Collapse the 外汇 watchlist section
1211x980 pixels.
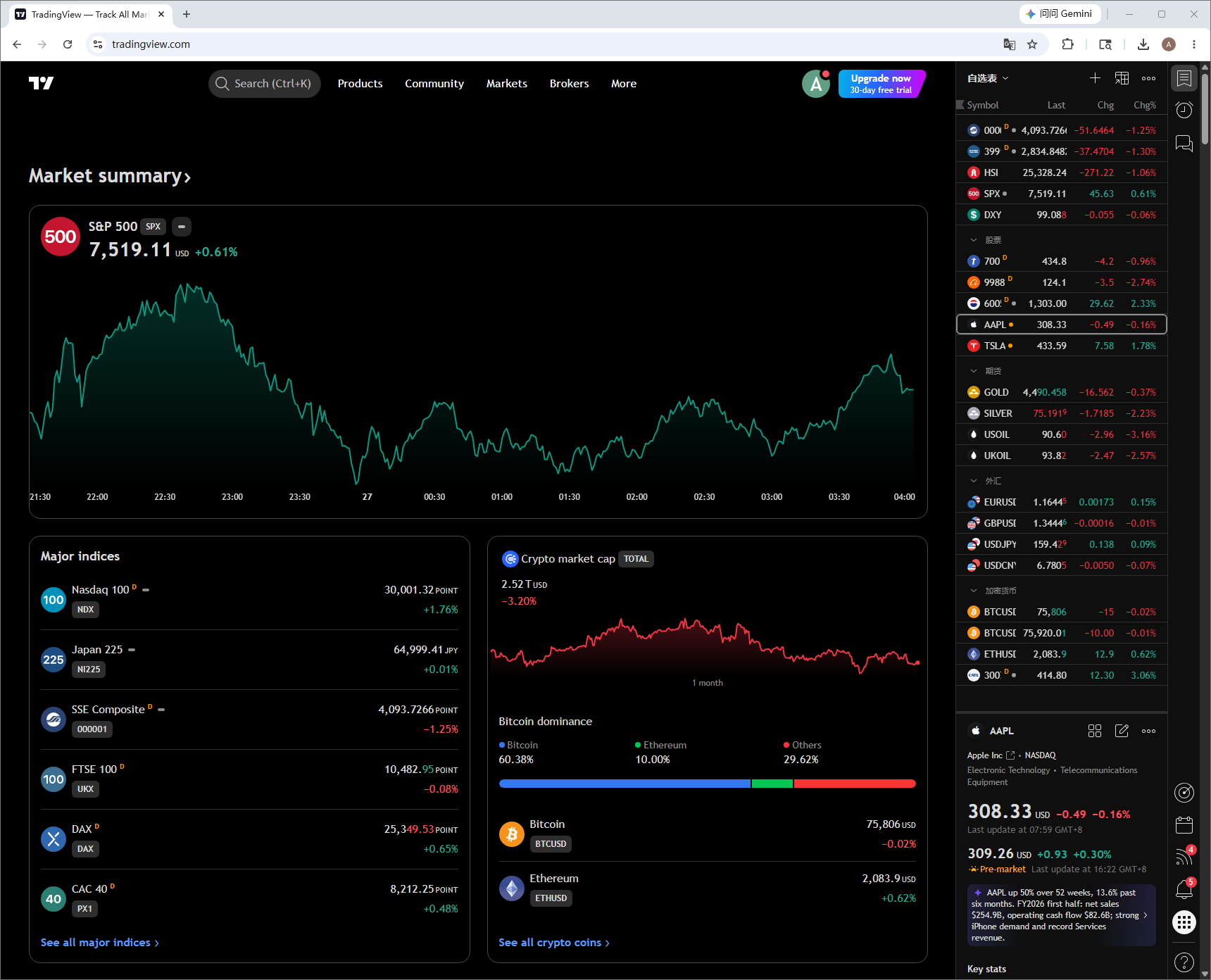[974, 481]
